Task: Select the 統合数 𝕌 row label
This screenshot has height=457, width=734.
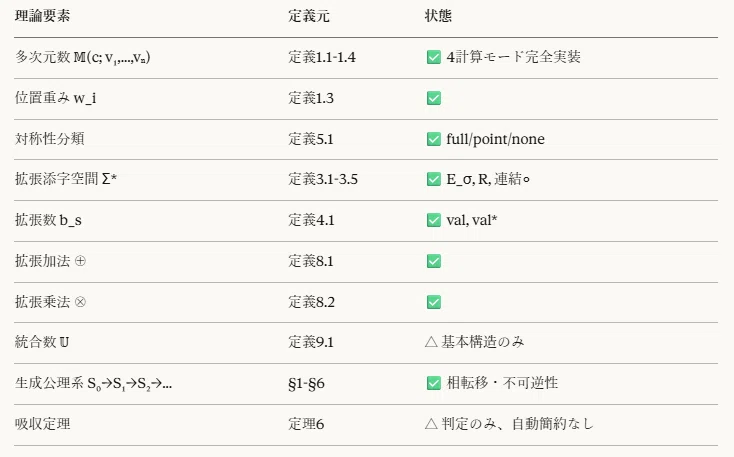Action: 42,342
